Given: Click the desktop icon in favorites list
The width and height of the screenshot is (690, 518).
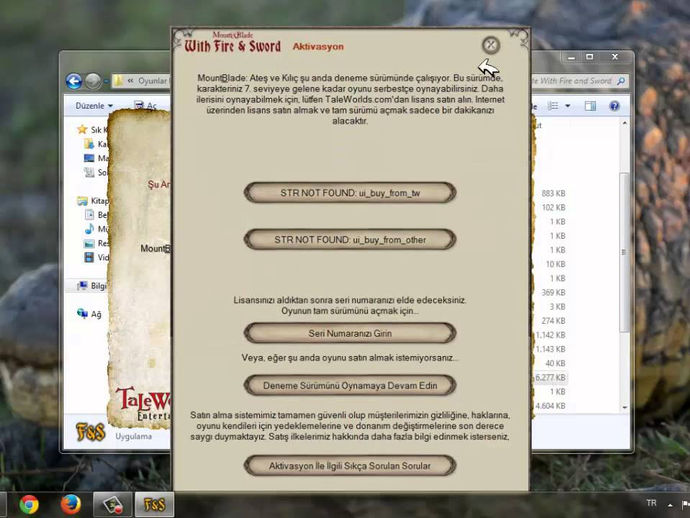Looking at the screenshot, I should pyautogui.click(x=89, y=158).
